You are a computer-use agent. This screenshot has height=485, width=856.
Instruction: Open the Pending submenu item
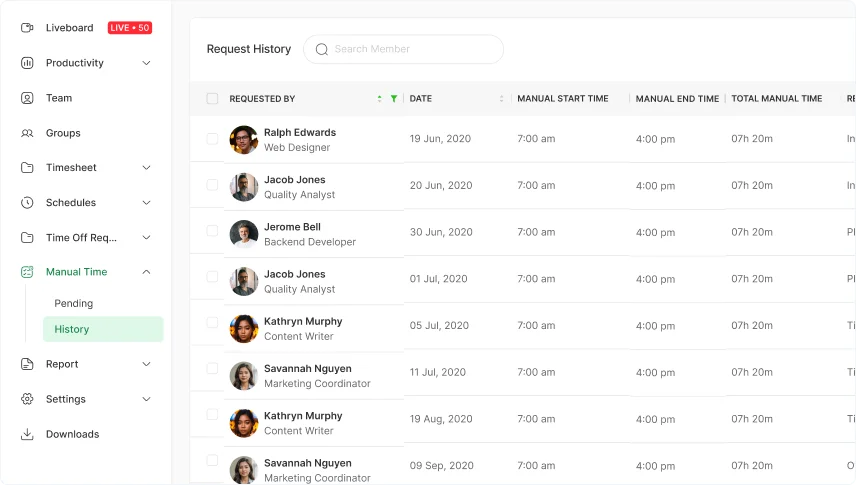(74, 303)
